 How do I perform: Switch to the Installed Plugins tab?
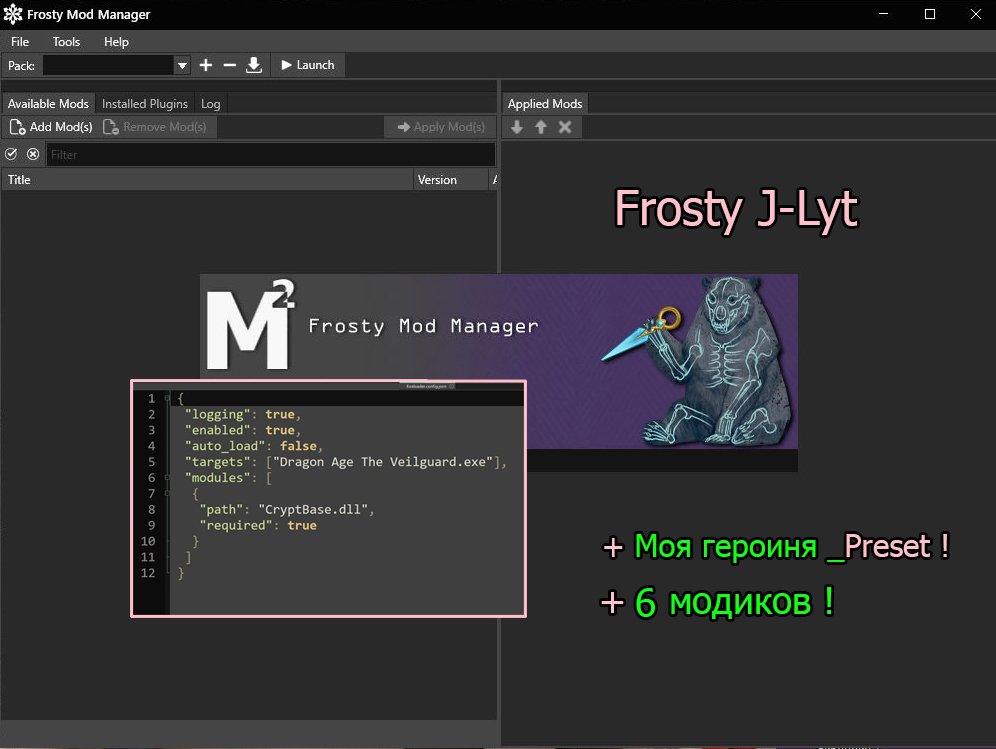145,104
